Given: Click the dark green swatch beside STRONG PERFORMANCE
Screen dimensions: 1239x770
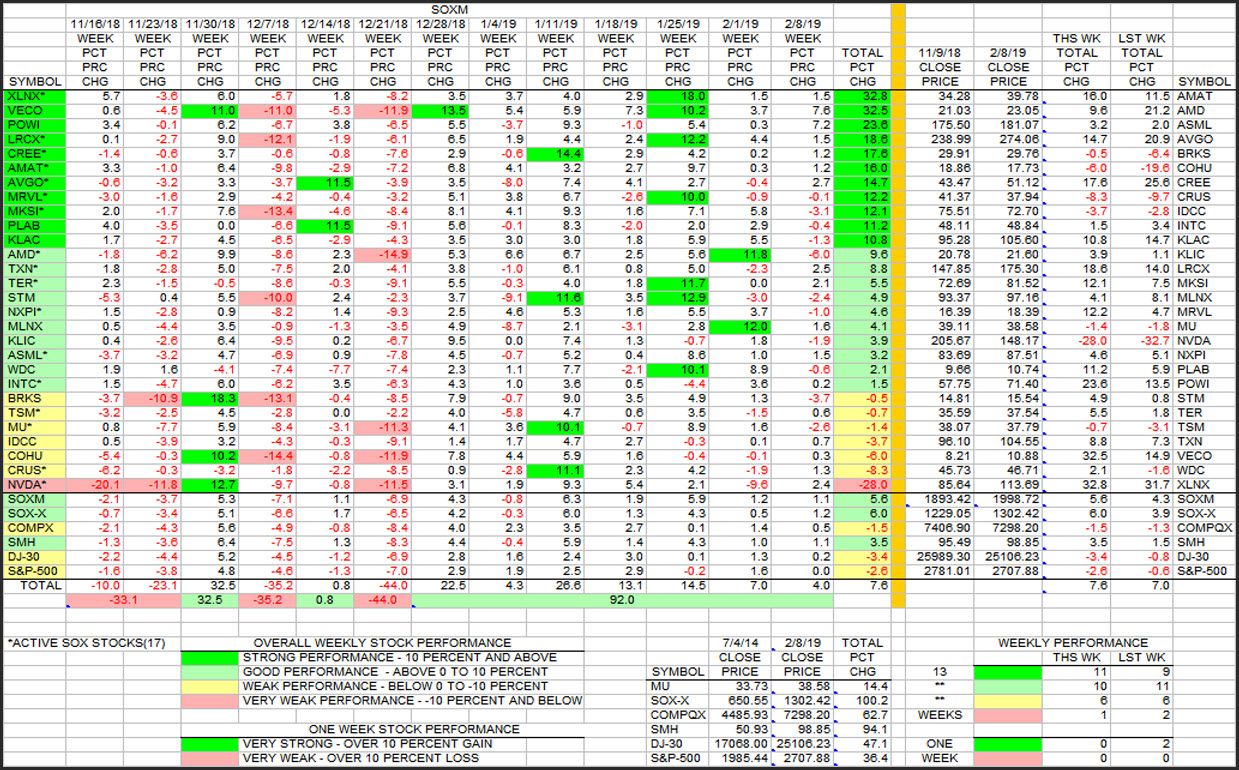Looking at the screenshot, I should [210, 658].
